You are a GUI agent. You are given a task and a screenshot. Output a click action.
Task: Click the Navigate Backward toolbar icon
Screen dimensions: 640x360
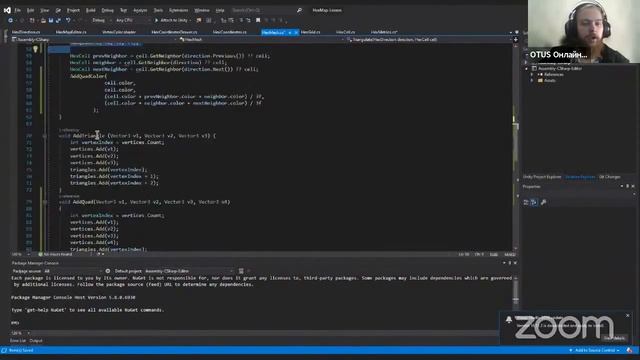click(11, 20)
